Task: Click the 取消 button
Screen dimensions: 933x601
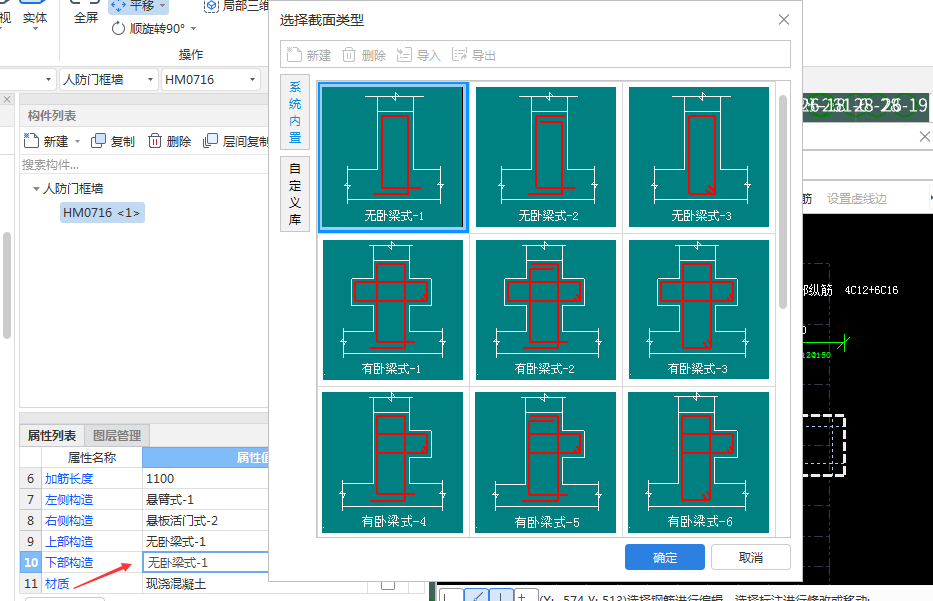Action: [x=751, y=557]
